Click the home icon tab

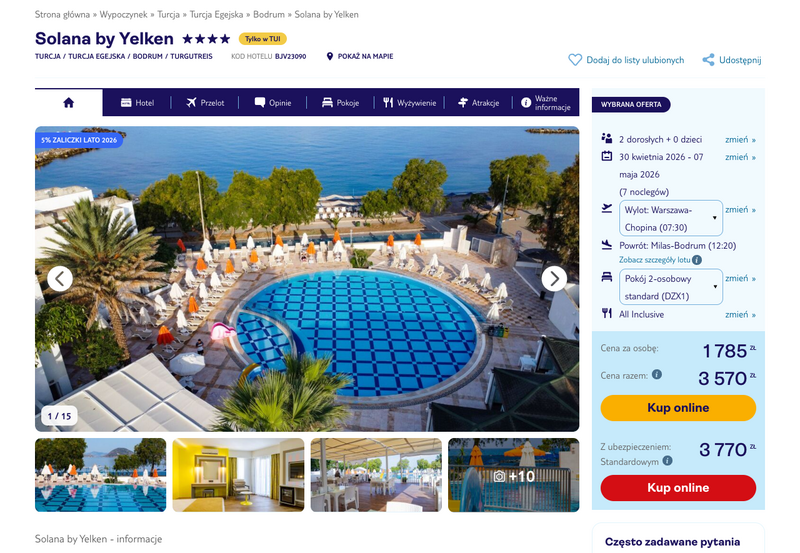point(69,103)
